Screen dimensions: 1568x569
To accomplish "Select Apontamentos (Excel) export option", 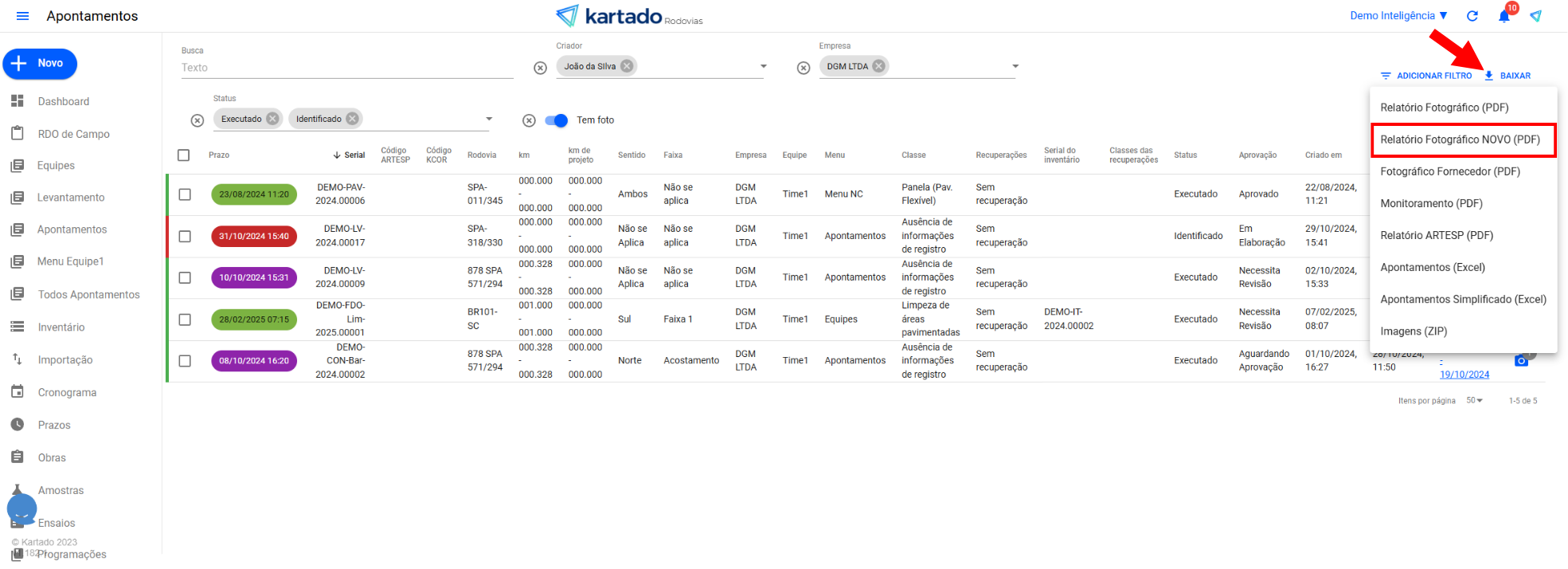I will click(x=1432, y=268).
